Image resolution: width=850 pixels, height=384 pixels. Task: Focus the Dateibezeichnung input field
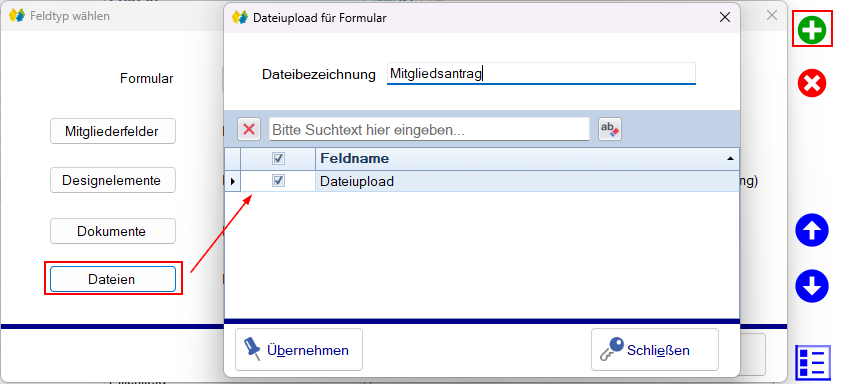click(x=541, y=74)
